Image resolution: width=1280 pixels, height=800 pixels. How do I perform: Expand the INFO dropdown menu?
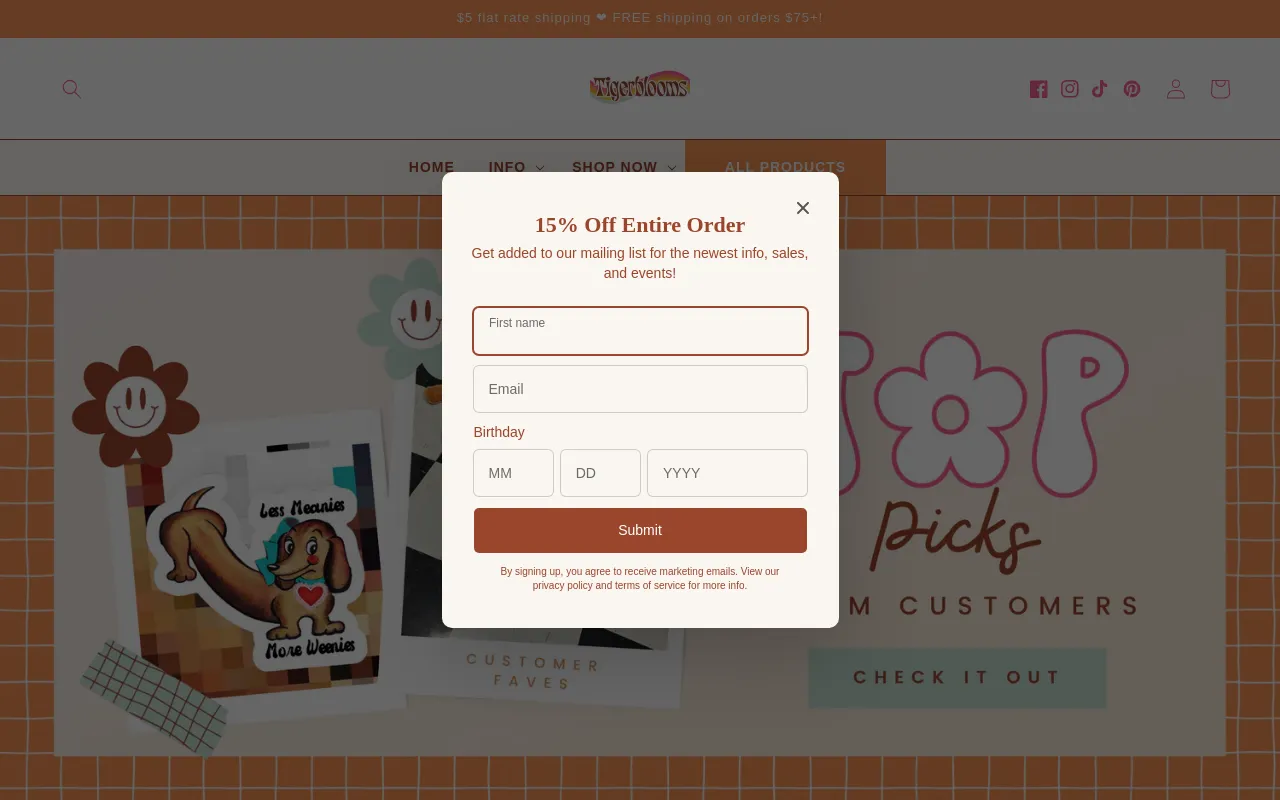click(516, 167)
